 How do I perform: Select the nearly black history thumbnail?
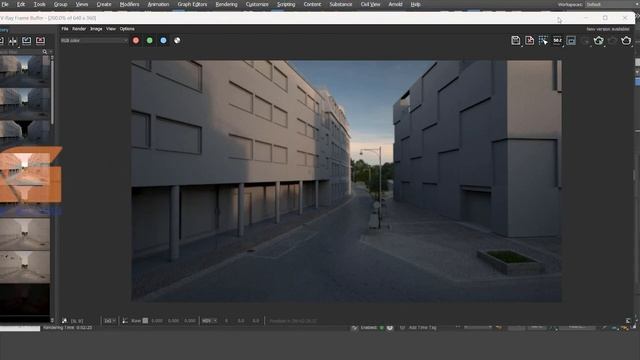(24, 299)
